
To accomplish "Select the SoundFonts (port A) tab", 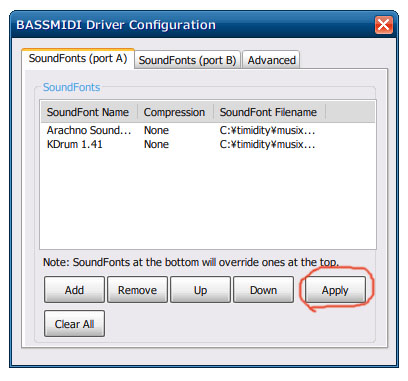I will (x=78, y=59).
